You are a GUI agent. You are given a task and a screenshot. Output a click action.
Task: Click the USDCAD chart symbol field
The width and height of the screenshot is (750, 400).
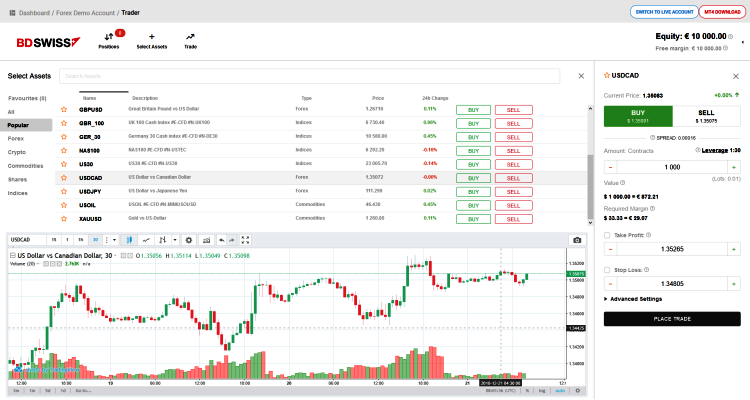(27, 240)
